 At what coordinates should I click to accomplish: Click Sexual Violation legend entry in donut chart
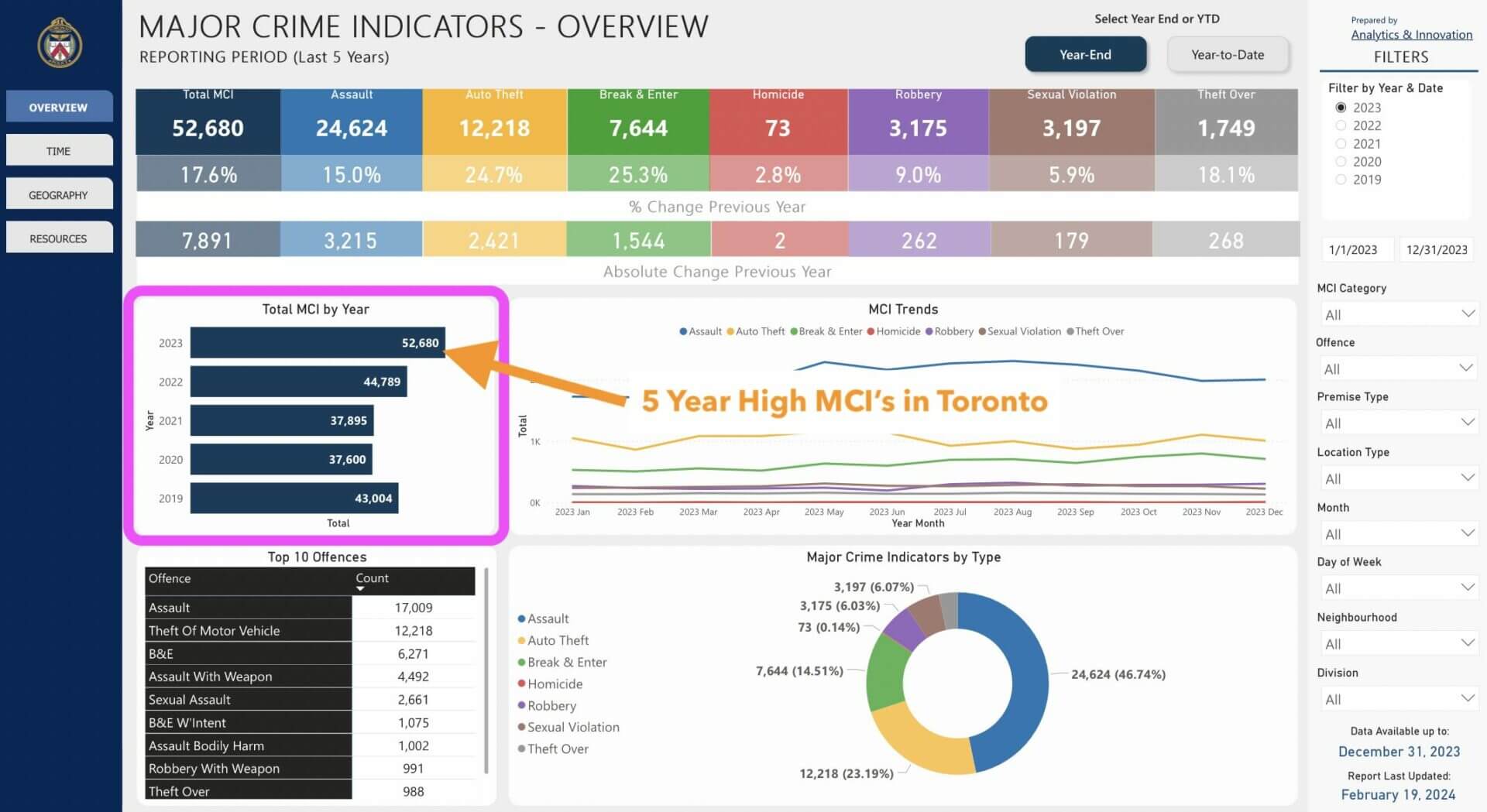568,727
